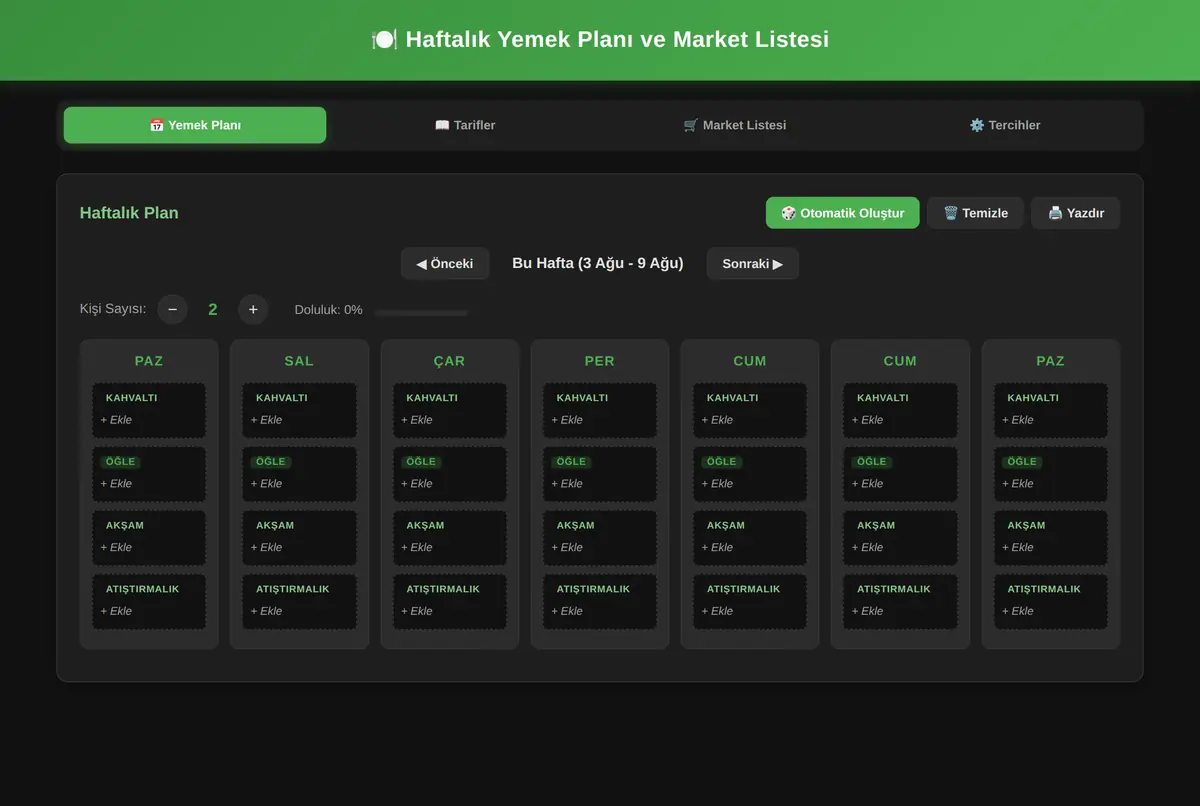Screen dimensions: 1200x806
Task: Add a meal to SAL Öğle slot
Action: click(299, 474)
